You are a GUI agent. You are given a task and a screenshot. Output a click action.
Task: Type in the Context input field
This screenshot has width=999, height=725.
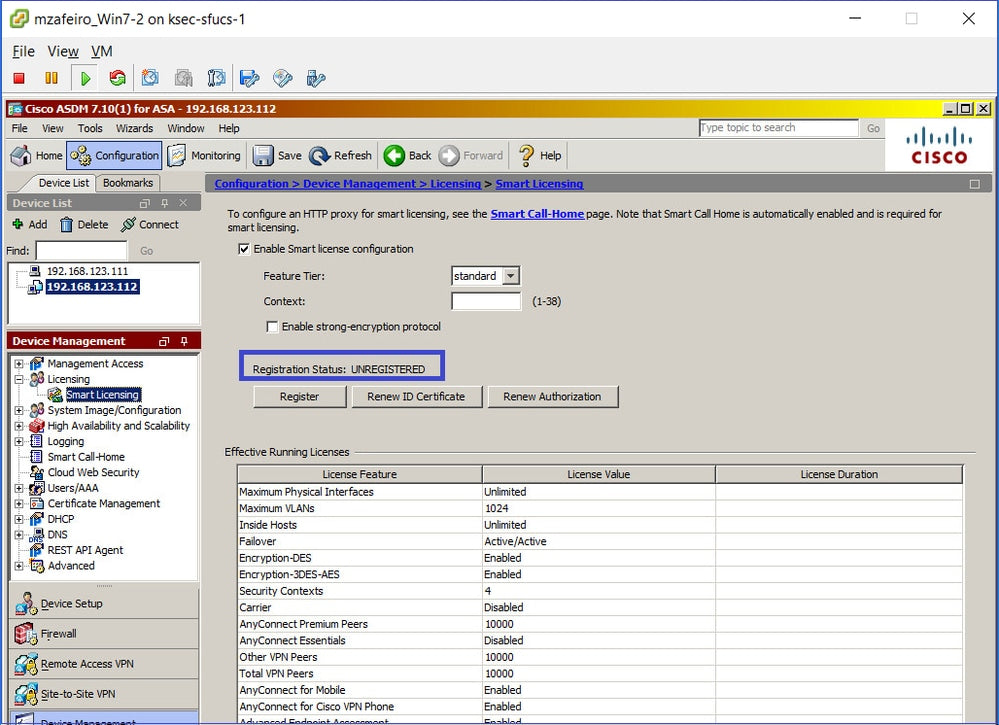pyautogui.click(x=485, y=301)
